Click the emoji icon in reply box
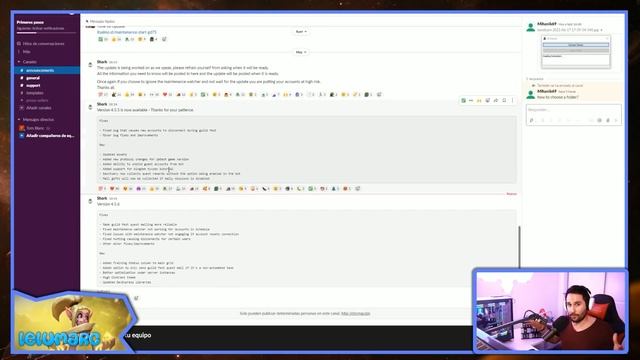640x360 pixels. pos(600,120)
